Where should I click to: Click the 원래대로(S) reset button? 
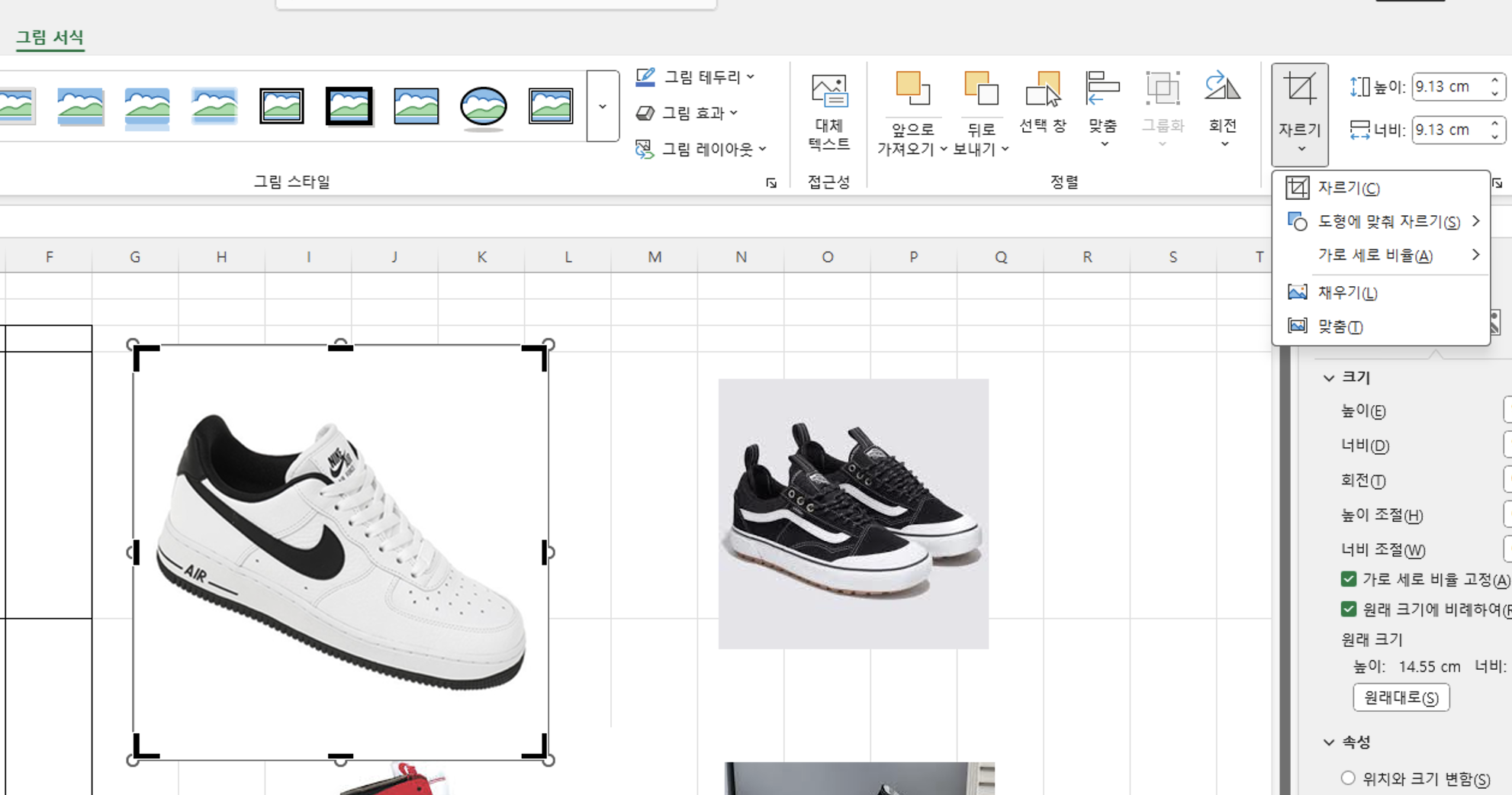click(x=1401, y=697)
